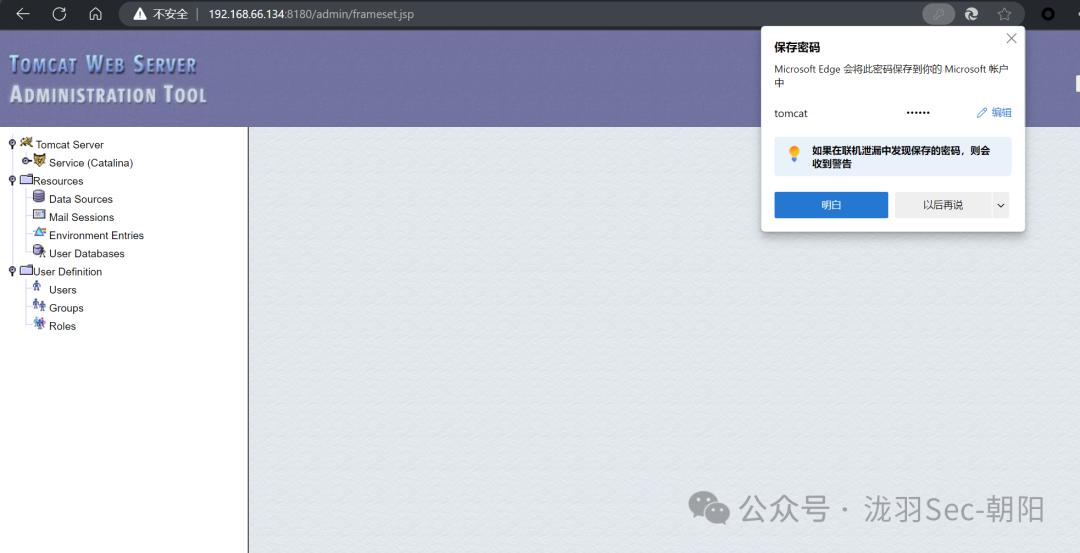This screenshot has height=553, width=1080.
Task: Click the Tomcat Server cat icon
Action: [27, 142]
